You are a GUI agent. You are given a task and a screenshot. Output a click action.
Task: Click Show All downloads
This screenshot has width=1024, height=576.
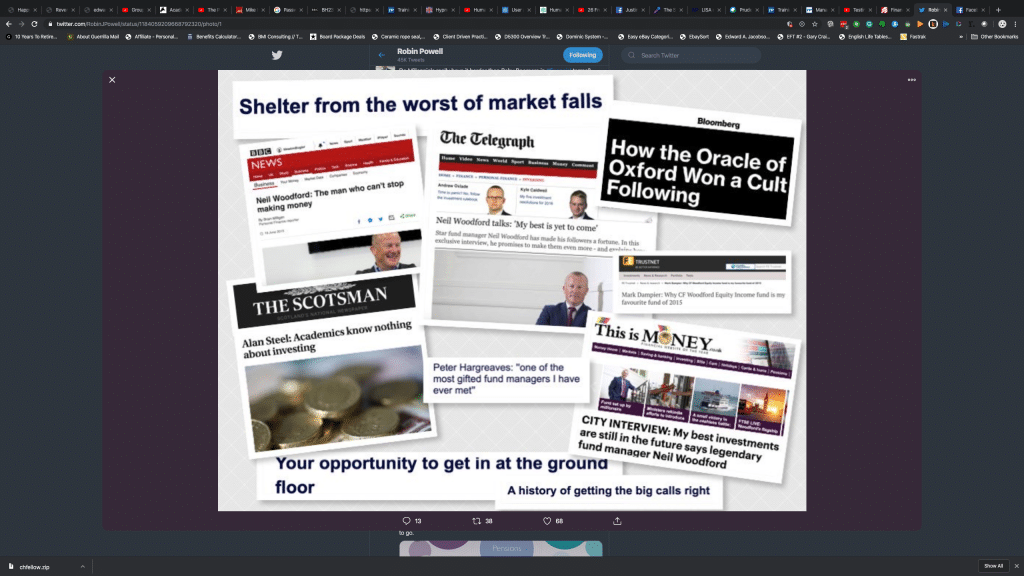tap(993, 566)
